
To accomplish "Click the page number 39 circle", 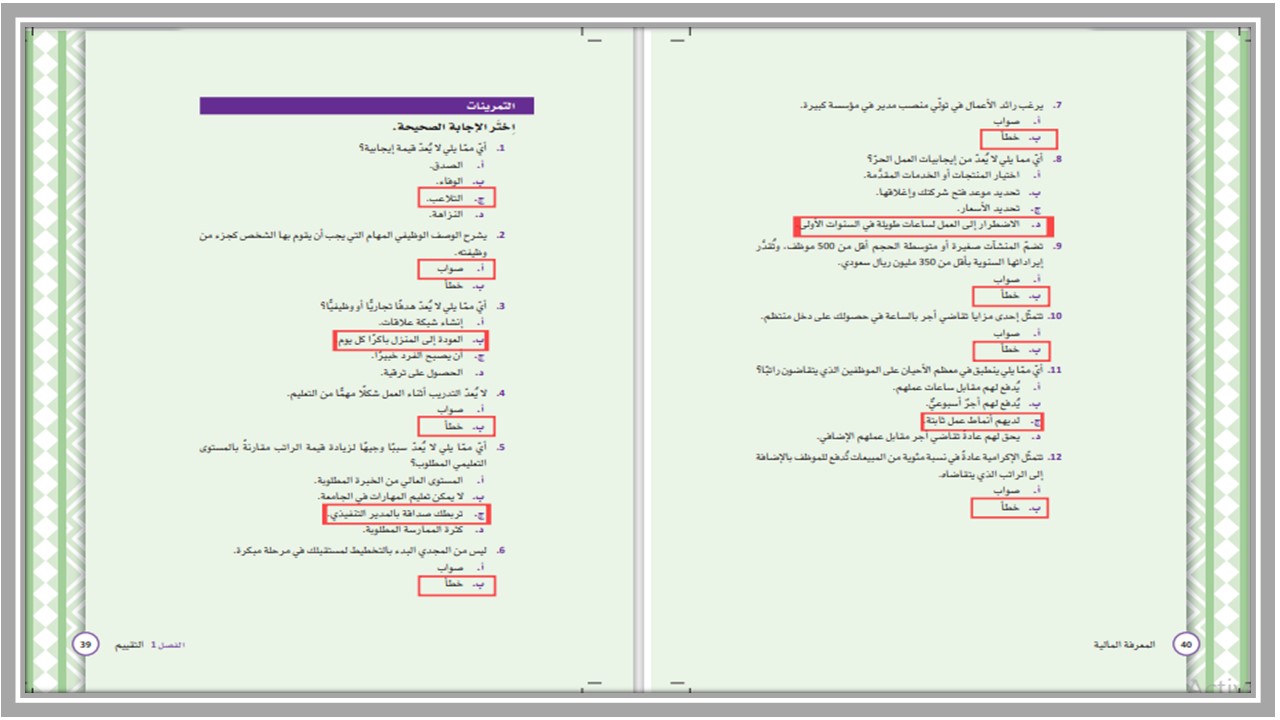I will pyautogui.click(x=85, y=645).
